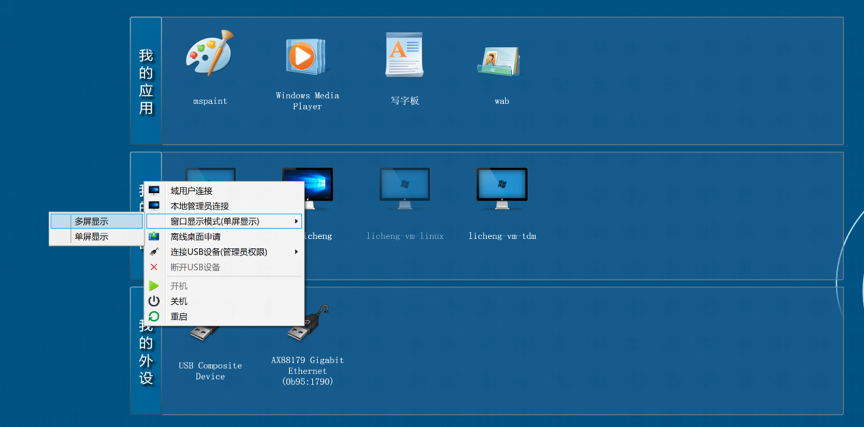864x427 pixels.
Task: Expand the 窗口显示模式 submenu arrow
Action: click(296, 221)
